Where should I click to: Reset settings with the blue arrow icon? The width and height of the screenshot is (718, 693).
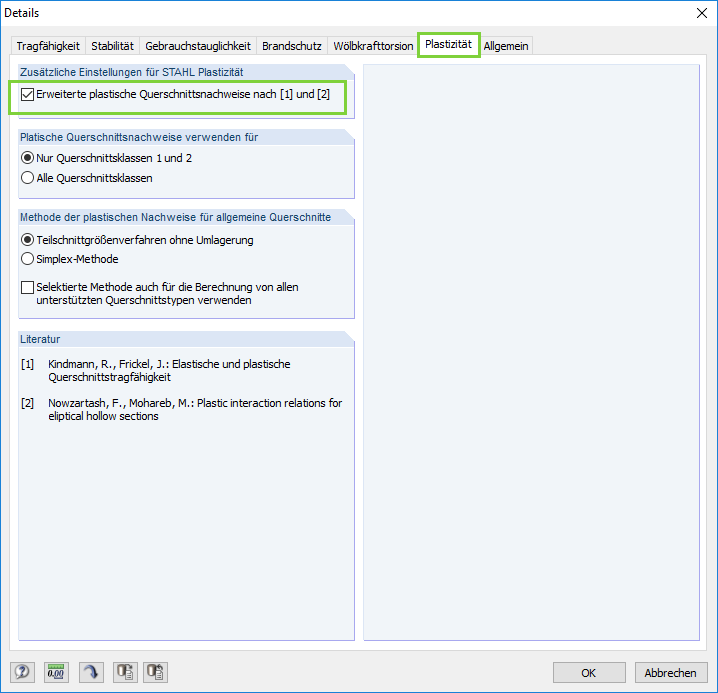point(91,672)
